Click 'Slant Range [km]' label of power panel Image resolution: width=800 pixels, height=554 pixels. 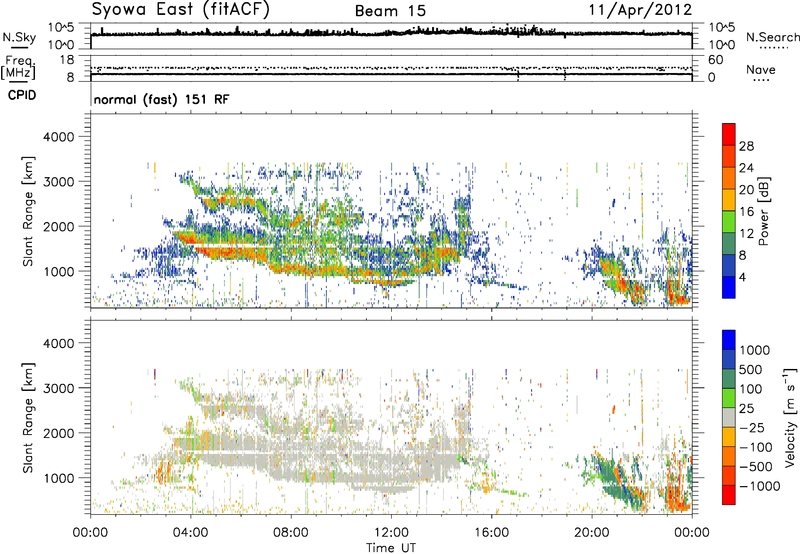tap(28, 211)
